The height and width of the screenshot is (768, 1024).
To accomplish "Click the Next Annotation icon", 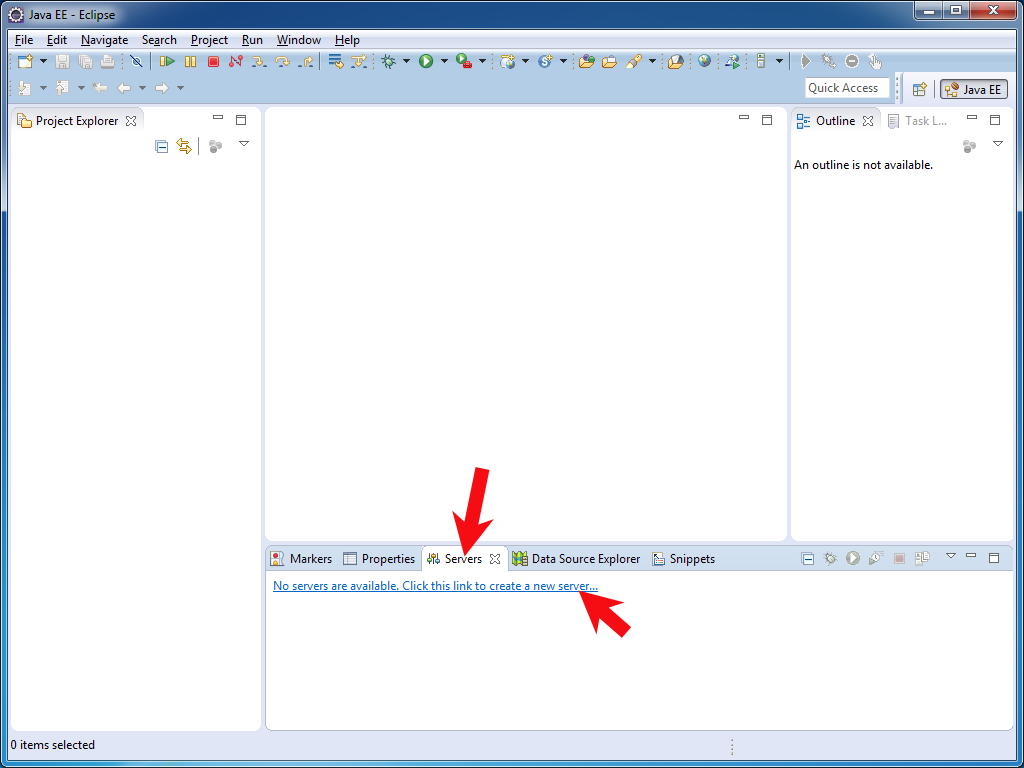I will point(24,88).
